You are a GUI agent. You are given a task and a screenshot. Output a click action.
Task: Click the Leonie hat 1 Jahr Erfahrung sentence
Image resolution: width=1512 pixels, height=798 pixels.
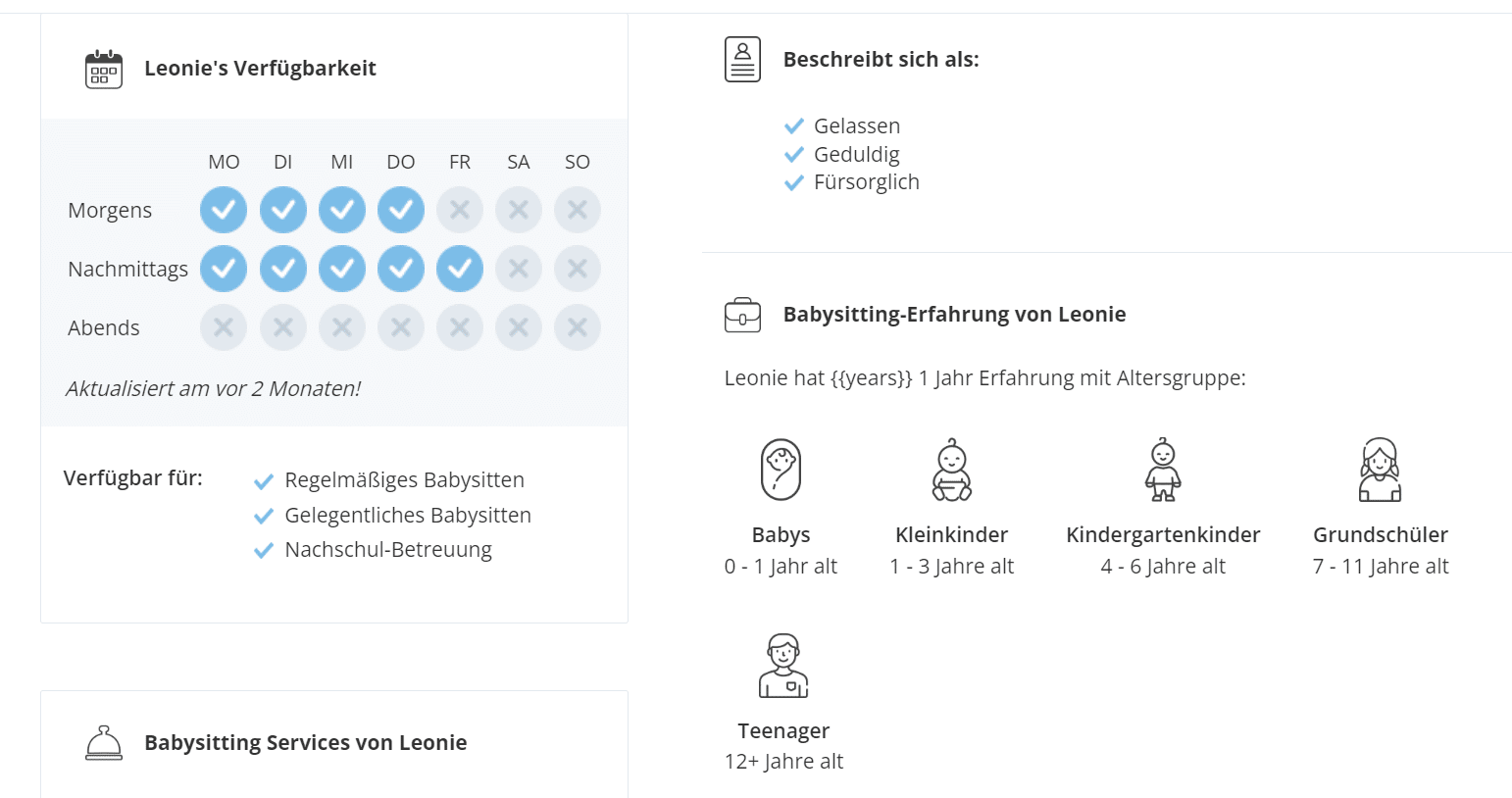pos(985,378)
